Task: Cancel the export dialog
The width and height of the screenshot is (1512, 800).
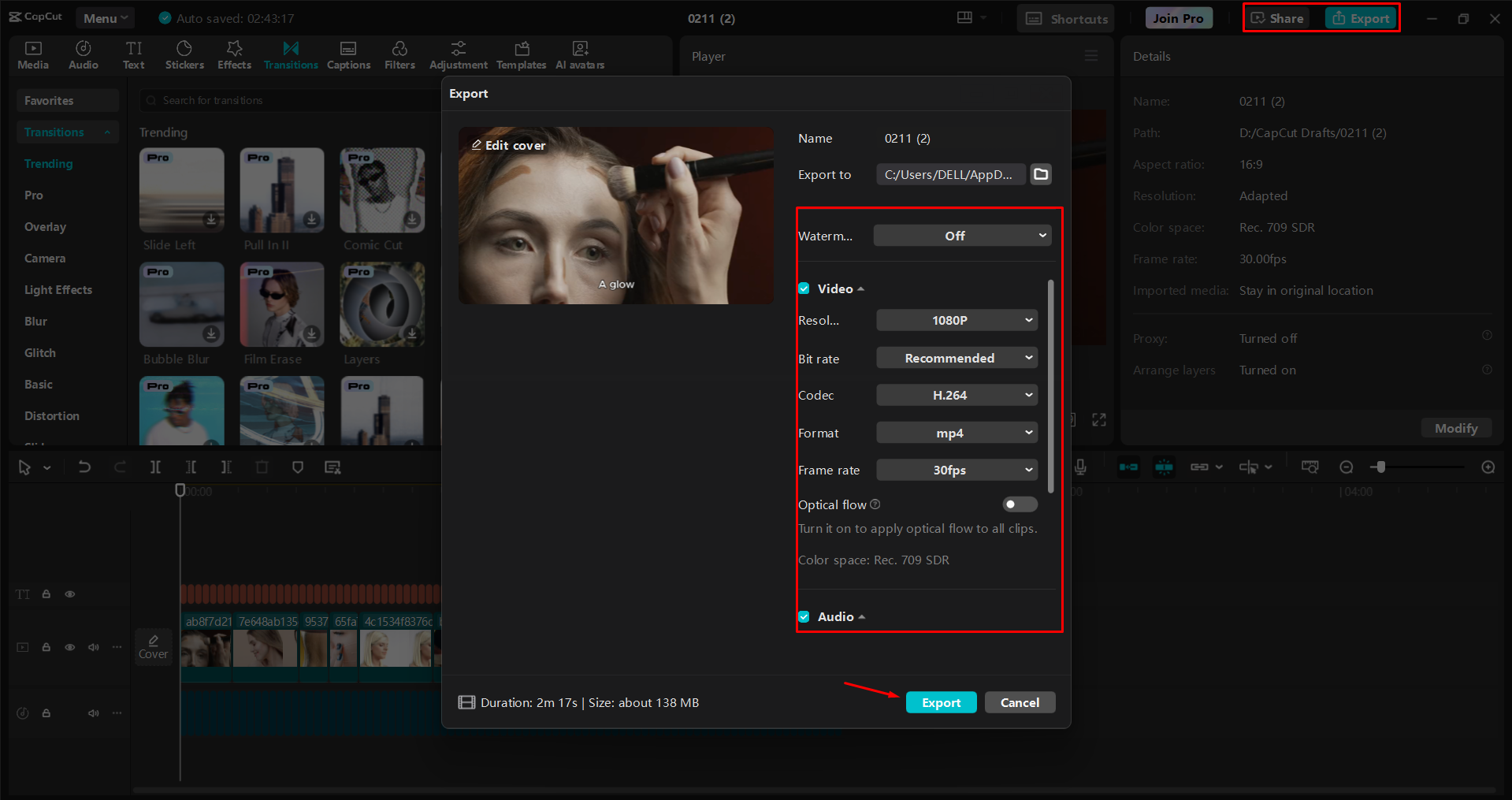Action: [x=1020, y=702]
